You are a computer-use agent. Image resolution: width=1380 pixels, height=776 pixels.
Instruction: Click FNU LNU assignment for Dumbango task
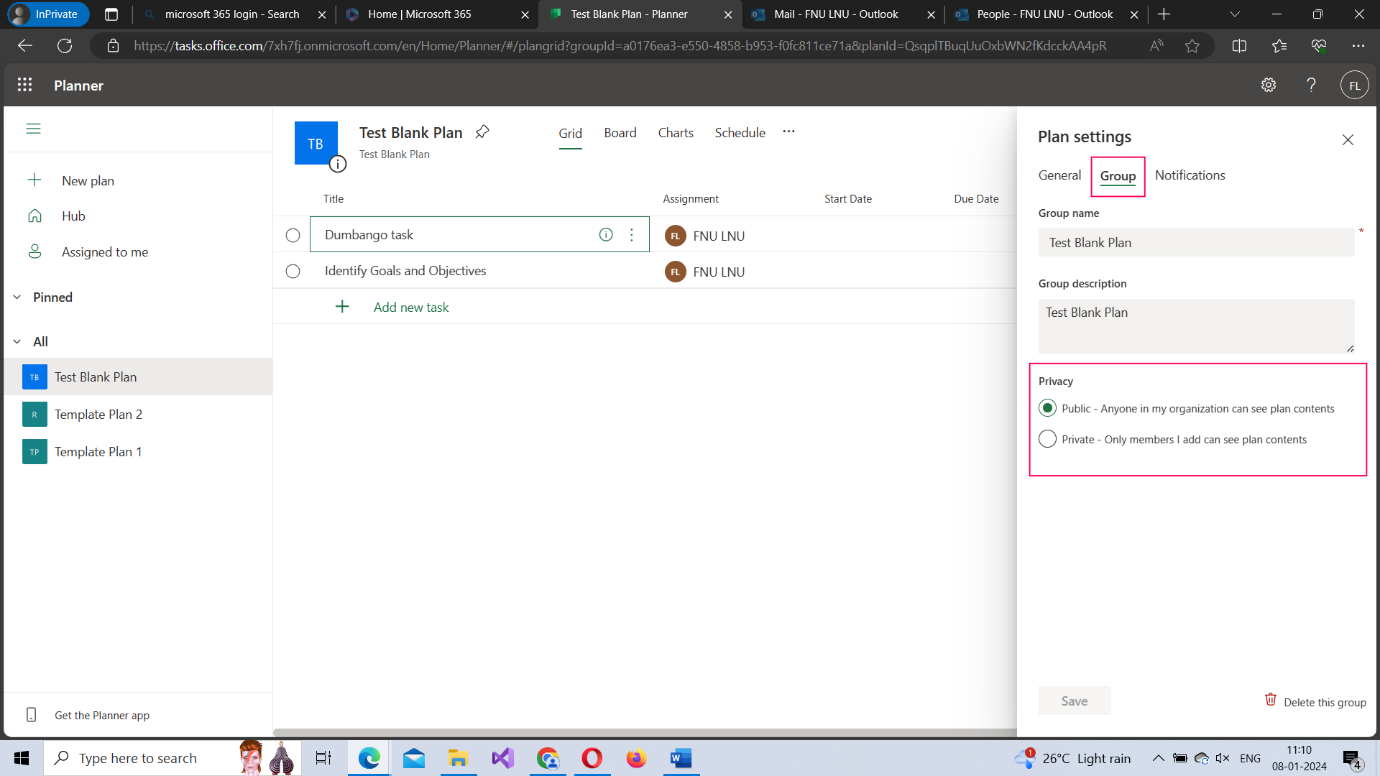pos(705,236)
